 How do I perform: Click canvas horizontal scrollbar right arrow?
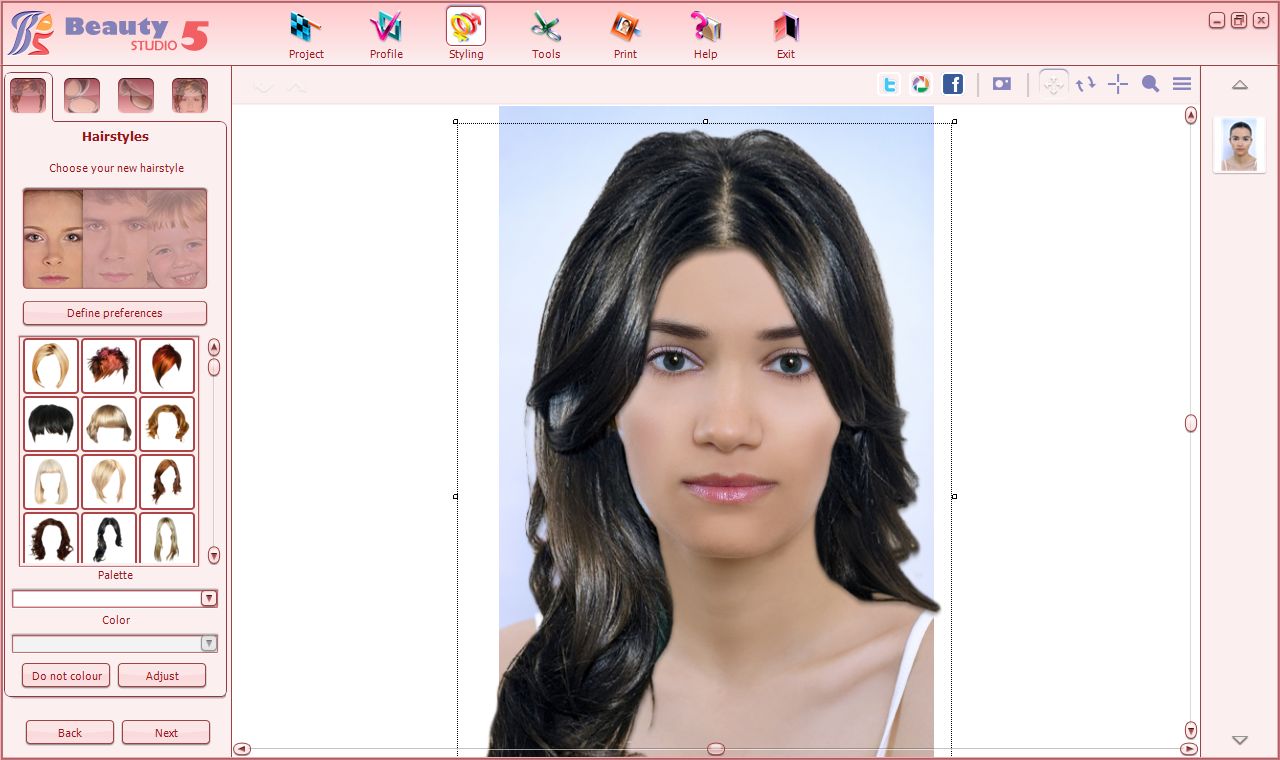coord(1189,749)
